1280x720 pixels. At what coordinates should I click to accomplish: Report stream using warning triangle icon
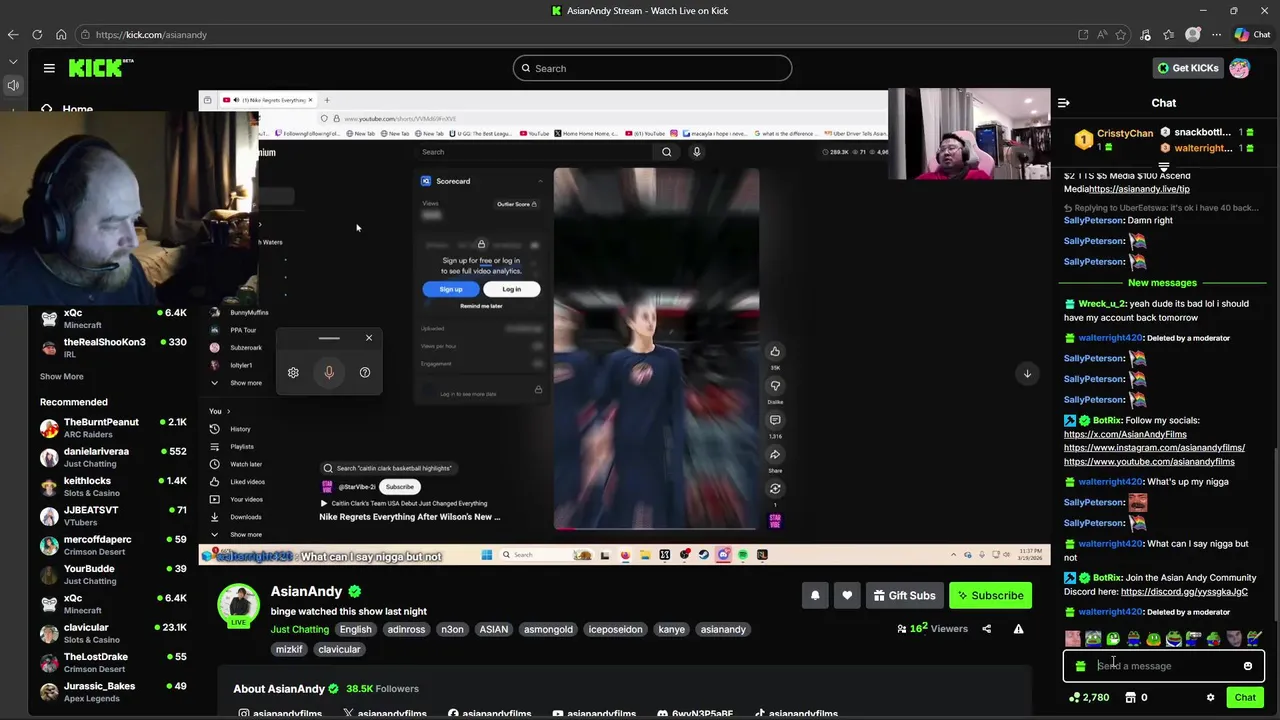pos(1018,629)
